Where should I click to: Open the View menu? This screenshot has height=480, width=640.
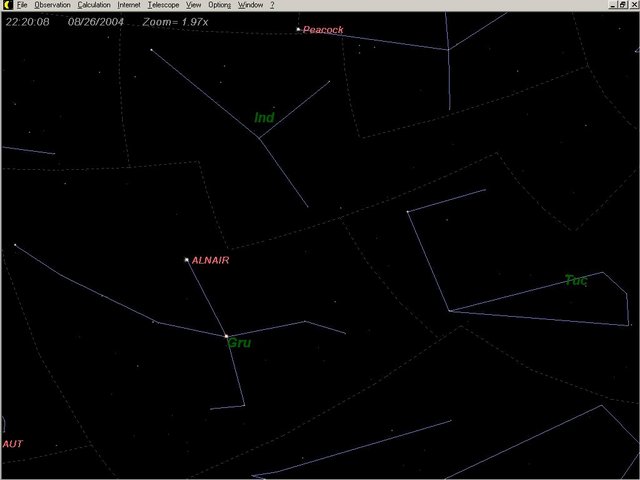pos(194,5)
